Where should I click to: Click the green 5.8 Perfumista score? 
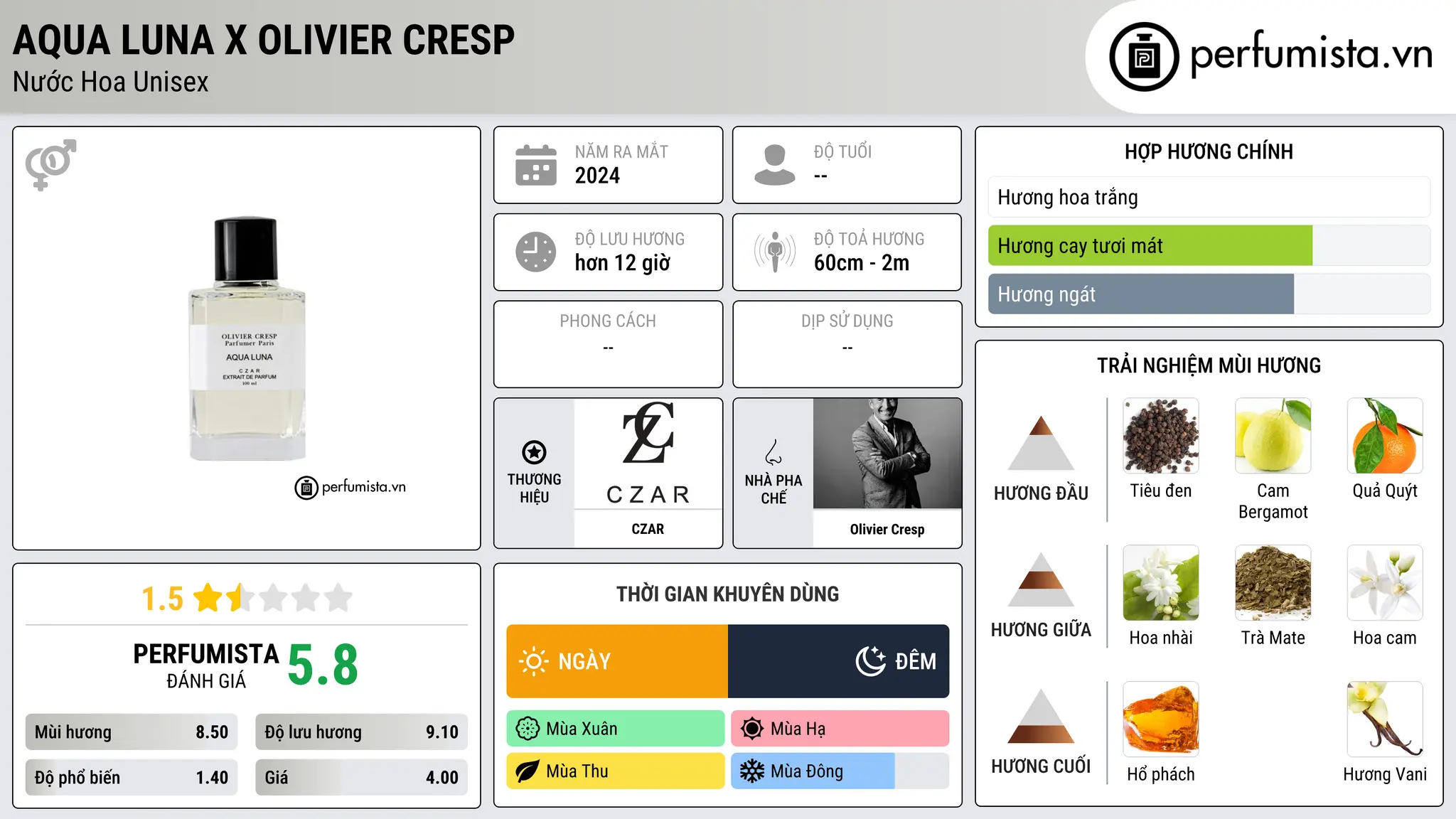pos(323,665)
